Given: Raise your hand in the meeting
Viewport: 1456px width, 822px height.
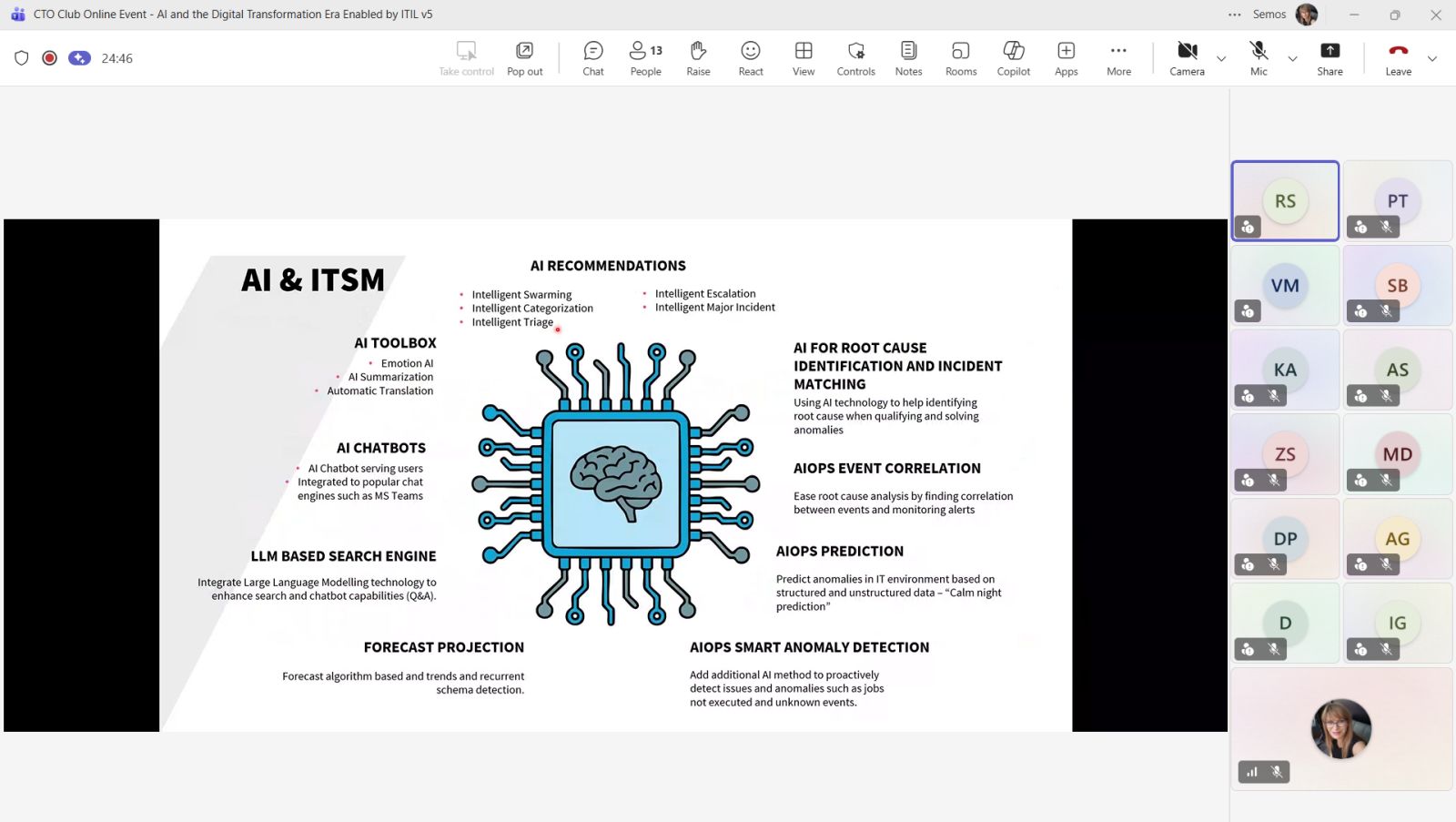Looking at the screenshot, I should tap(698, 58).
